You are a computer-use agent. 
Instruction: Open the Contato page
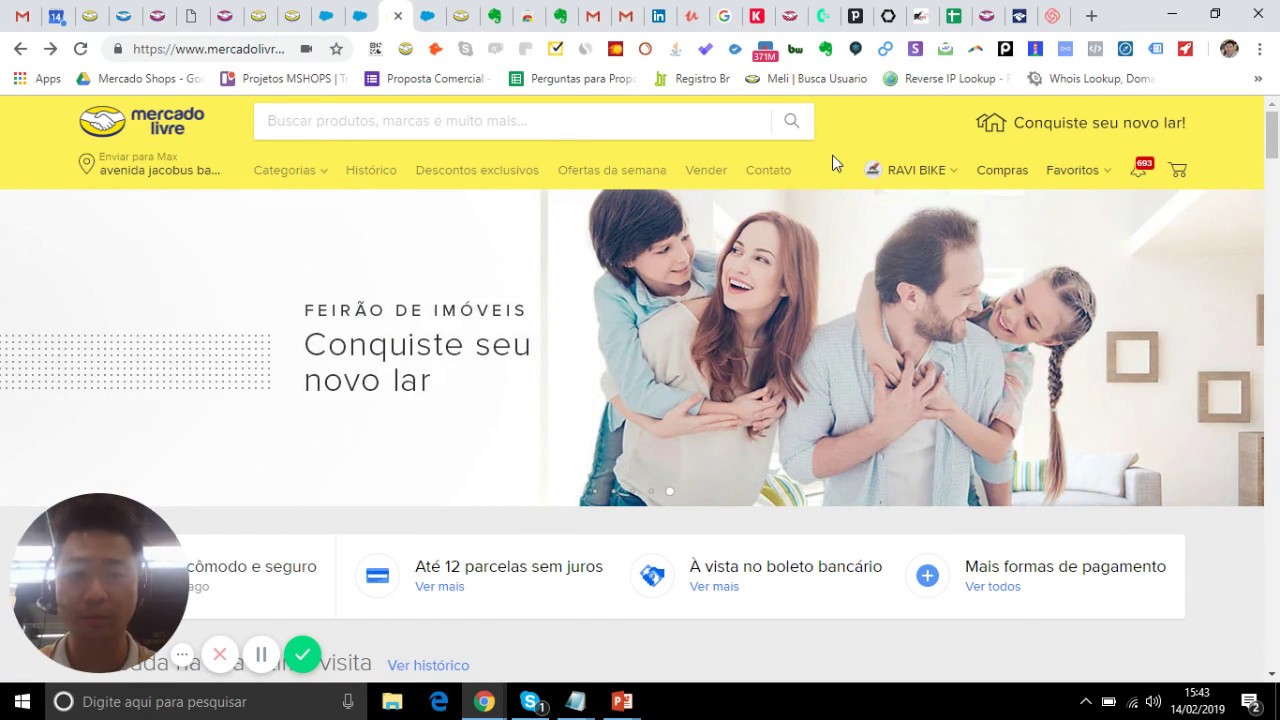click(768, 170)
